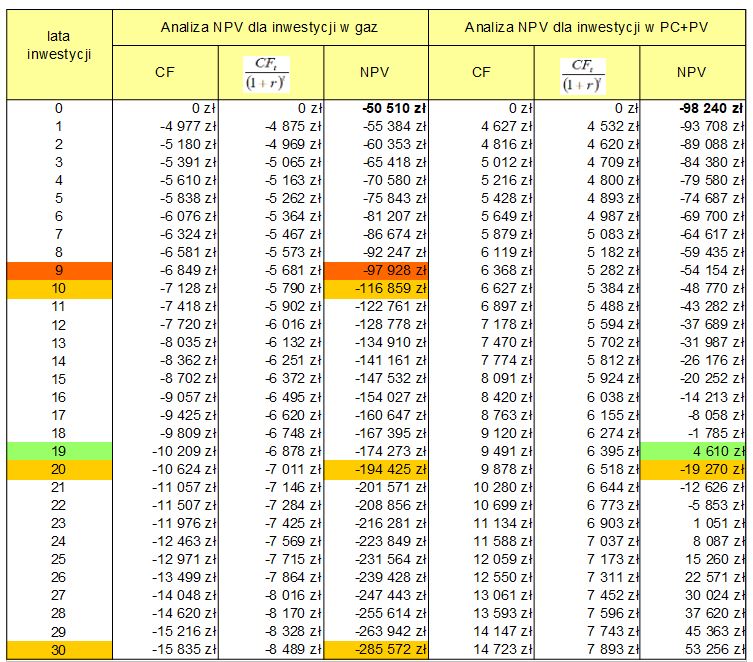Click gas NPV value -147 532 zł

391,379
